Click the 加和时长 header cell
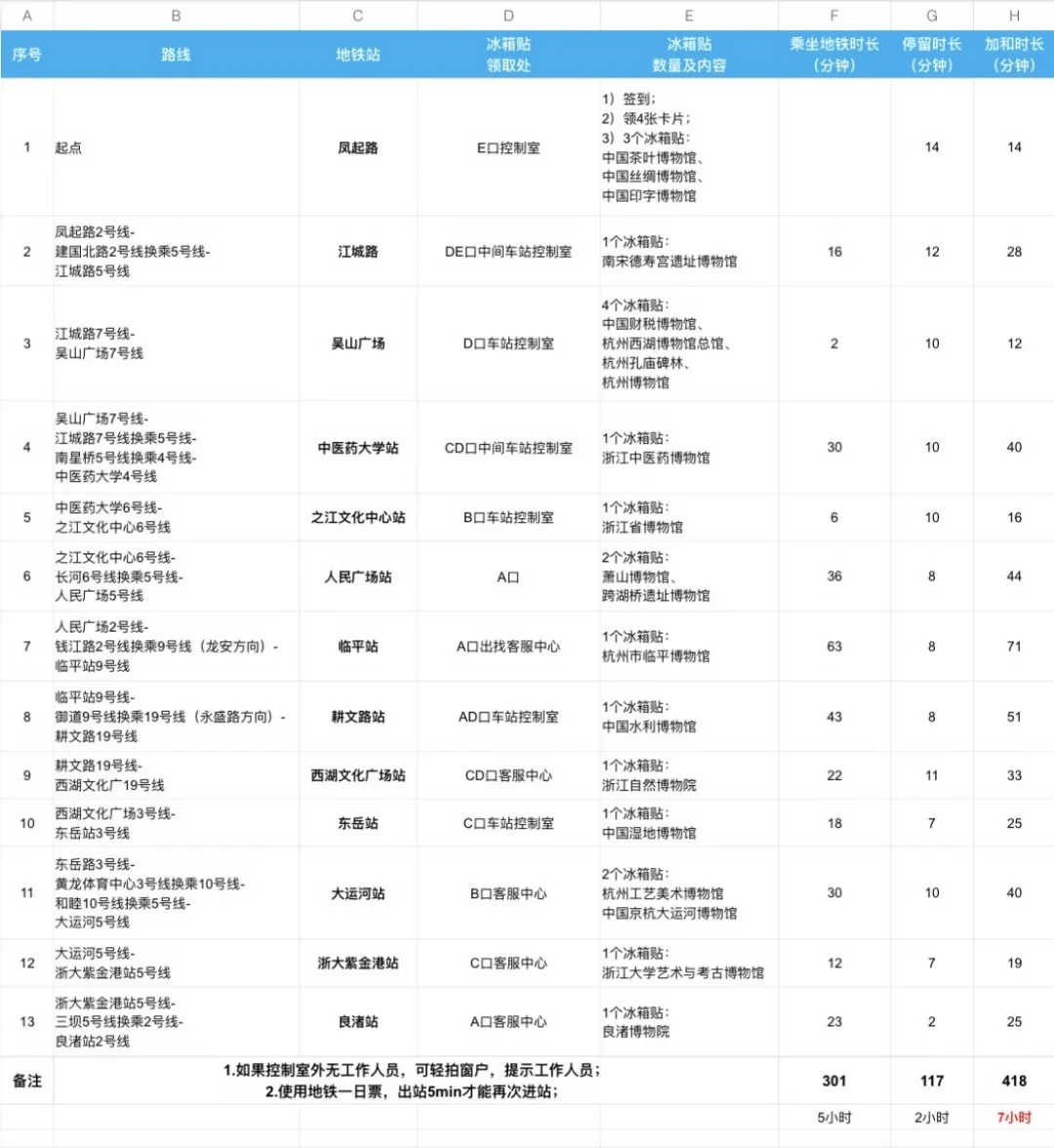 [1014, 55]
